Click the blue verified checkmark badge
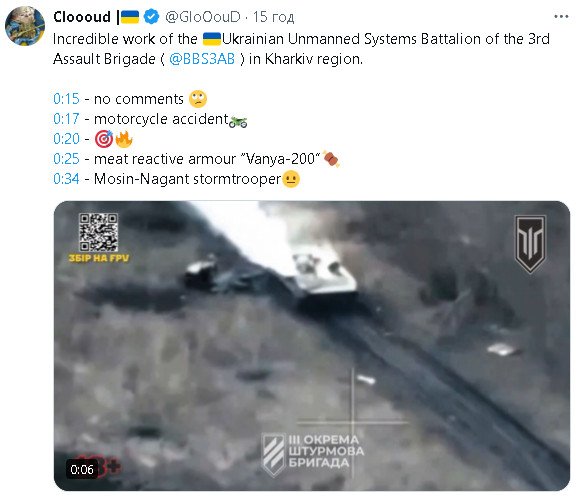Screen dimensions: 580x500 (x=151, y=17)
